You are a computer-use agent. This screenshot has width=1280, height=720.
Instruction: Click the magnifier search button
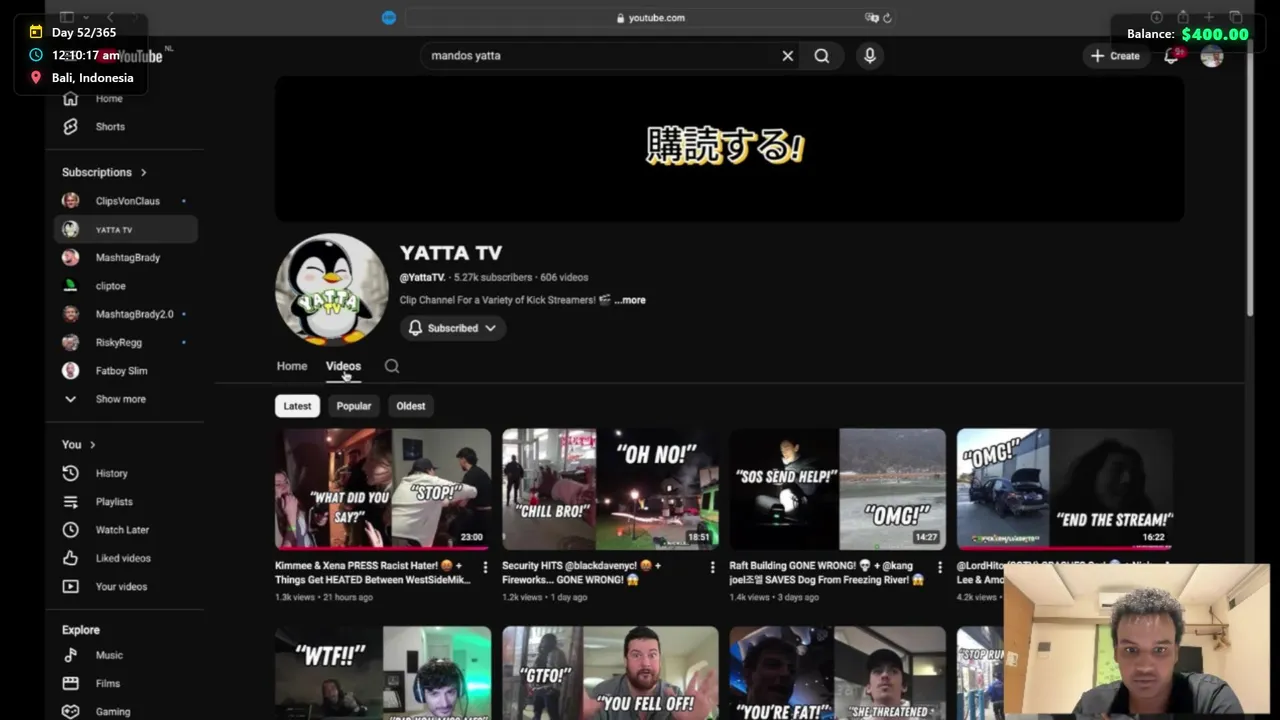[822, 56]
